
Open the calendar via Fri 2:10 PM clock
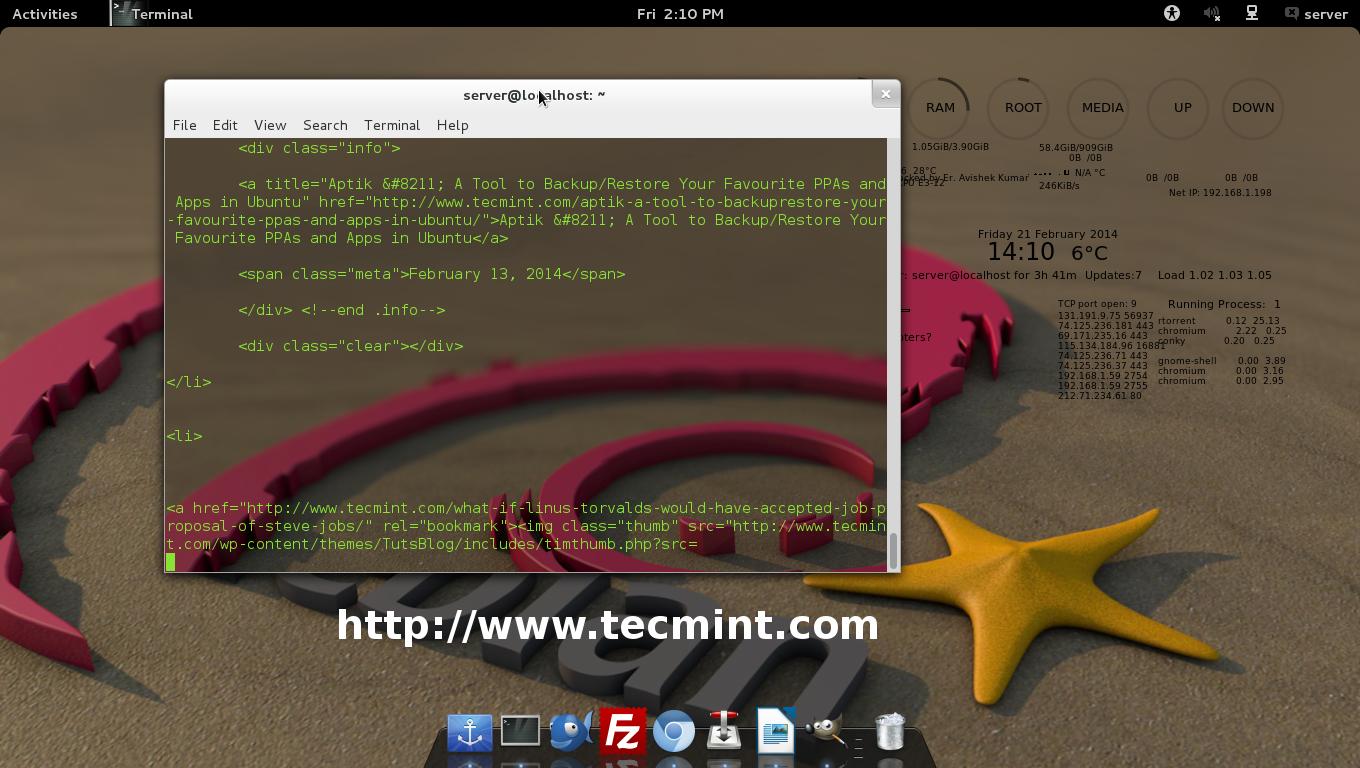point(680,13)
